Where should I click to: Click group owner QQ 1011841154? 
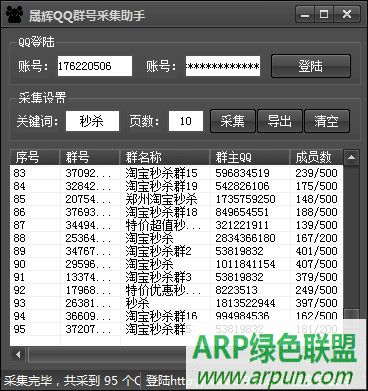click(245, 264)
